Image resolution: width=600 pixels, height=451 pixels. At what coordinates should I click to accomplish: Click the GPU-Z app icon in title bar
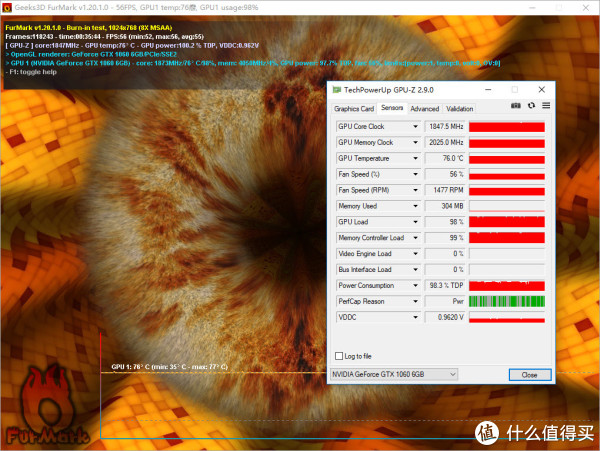pos(337,90)
